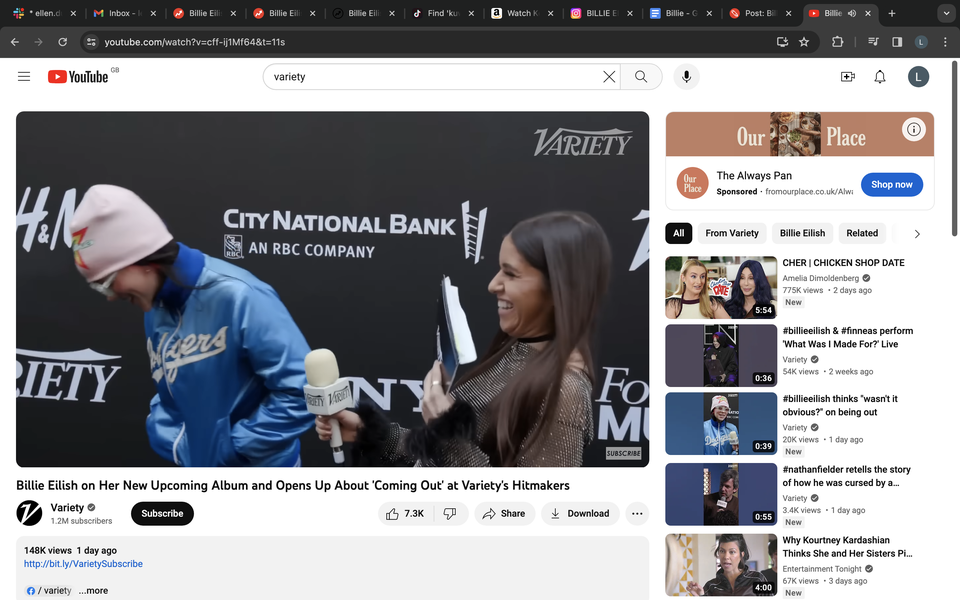Viewport: 960px width, 600px height.
Task: Go back in browser history
Action: point(15,42)
